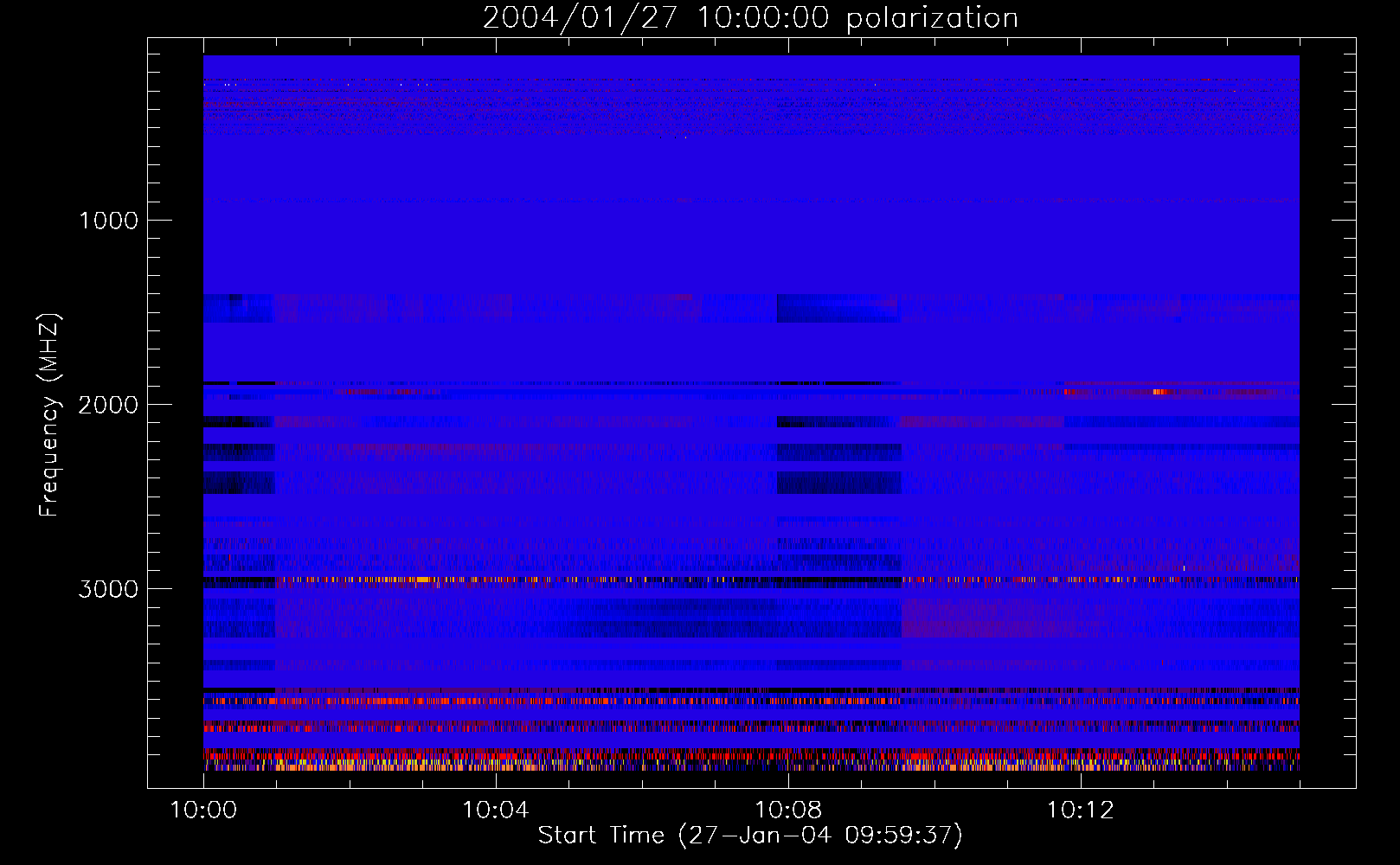Click the 10:12 time axis label
This screenshot has width=1400, height=865.
click(x=1081, y=811)
